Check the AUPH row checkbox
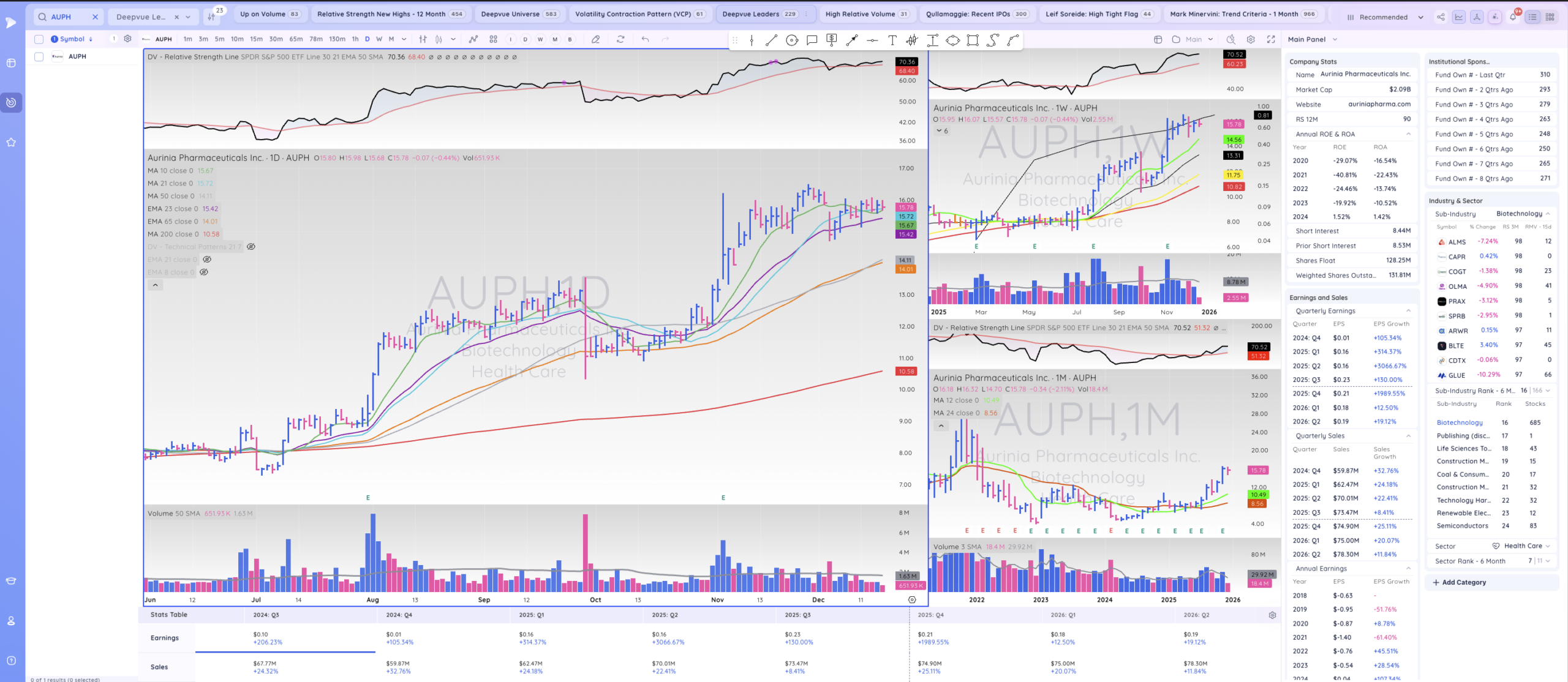Viewport: 1568px width, 682px height. (39, 56)
